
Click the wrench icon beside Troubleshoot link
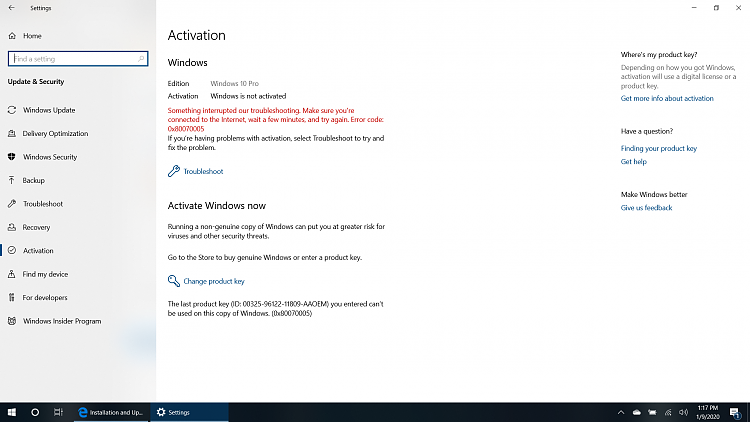pos(174,171)
